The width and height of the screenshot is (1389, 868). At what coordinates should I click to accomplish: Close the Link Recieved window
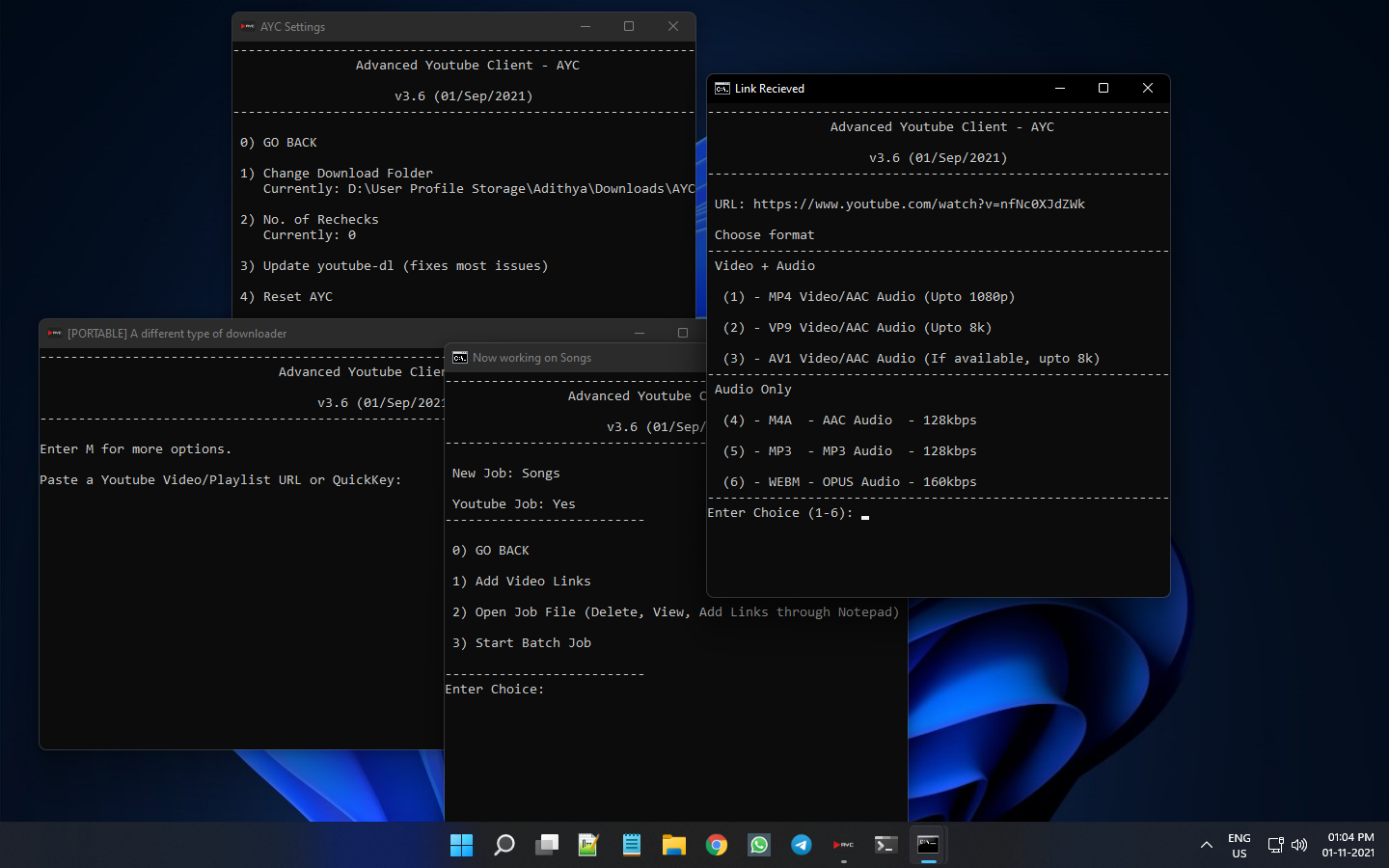pos(1148,88)
